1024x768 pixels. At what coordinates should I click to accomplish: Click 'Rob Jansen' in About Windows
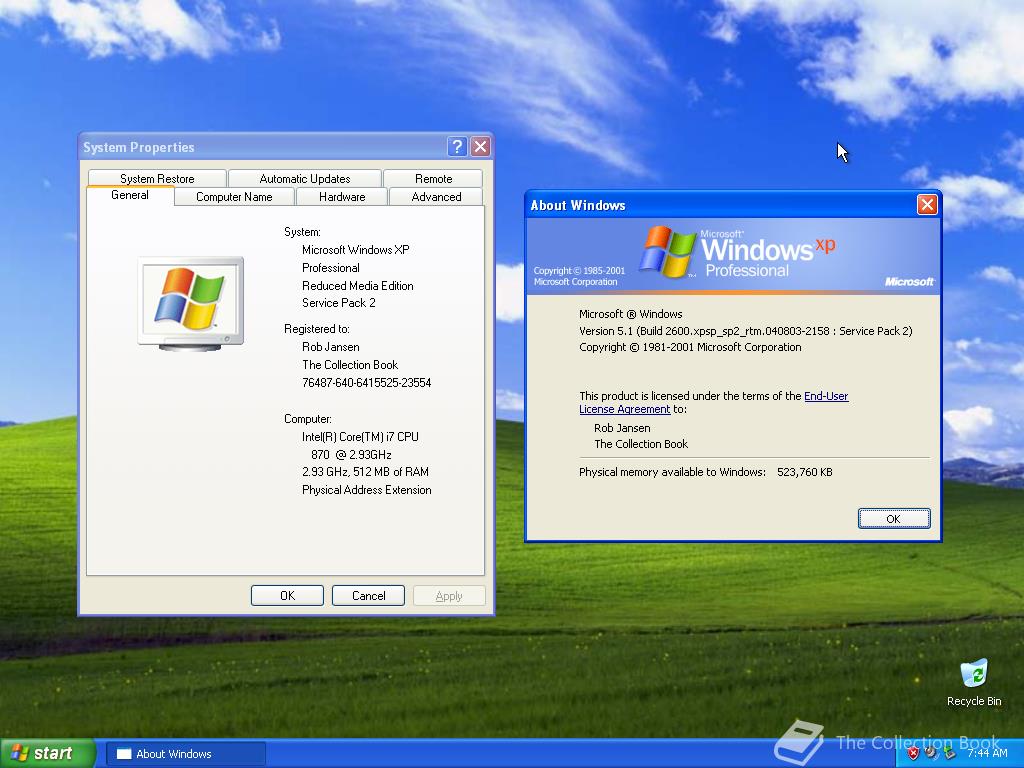(622, 428)
